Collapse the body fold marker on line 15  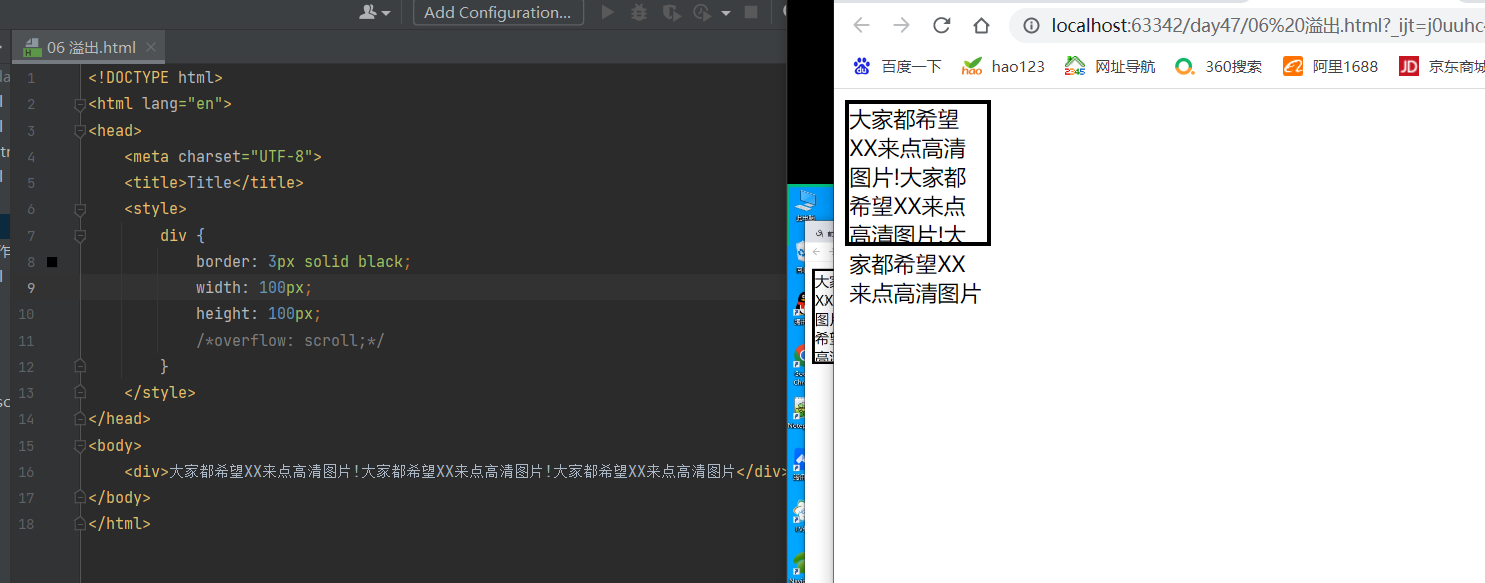click(x=80, y=445)
